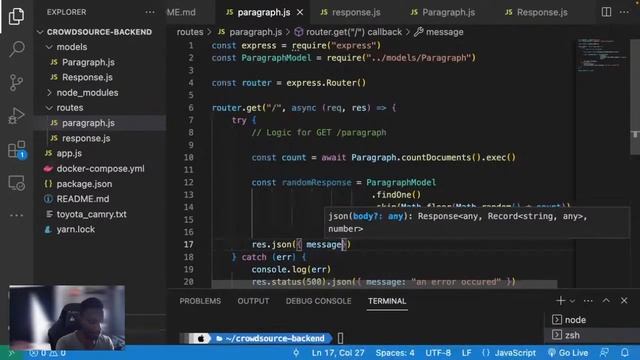
Task: Change end of line sequence LF
Action: click(467, 353)
